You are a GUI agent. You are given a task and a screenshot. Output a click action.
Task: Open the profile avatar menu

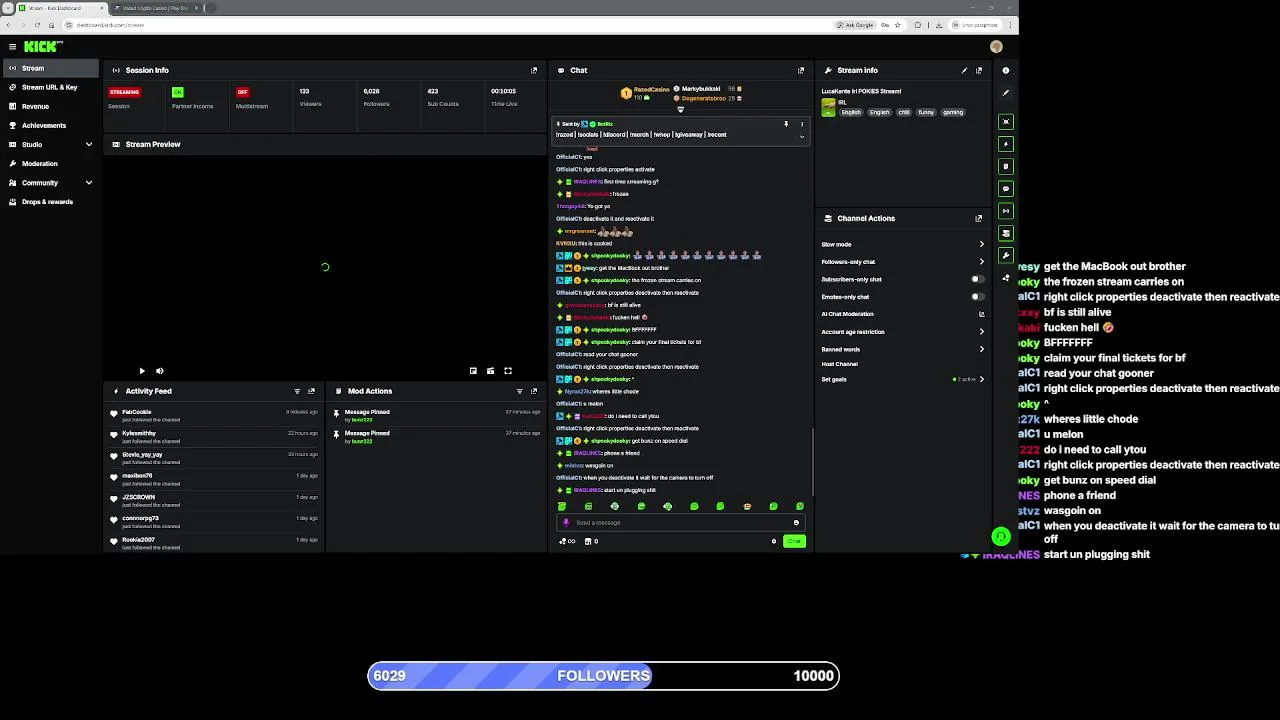(x=996, y=46)
